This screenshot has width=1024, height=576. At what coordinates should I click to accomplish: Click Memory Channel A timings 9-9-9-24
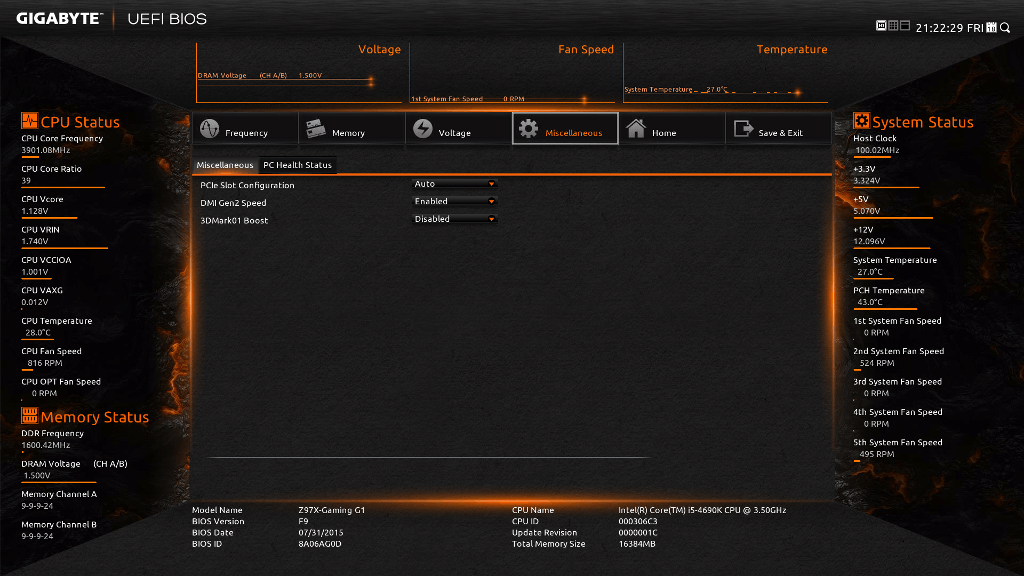[x=37, y=506]
